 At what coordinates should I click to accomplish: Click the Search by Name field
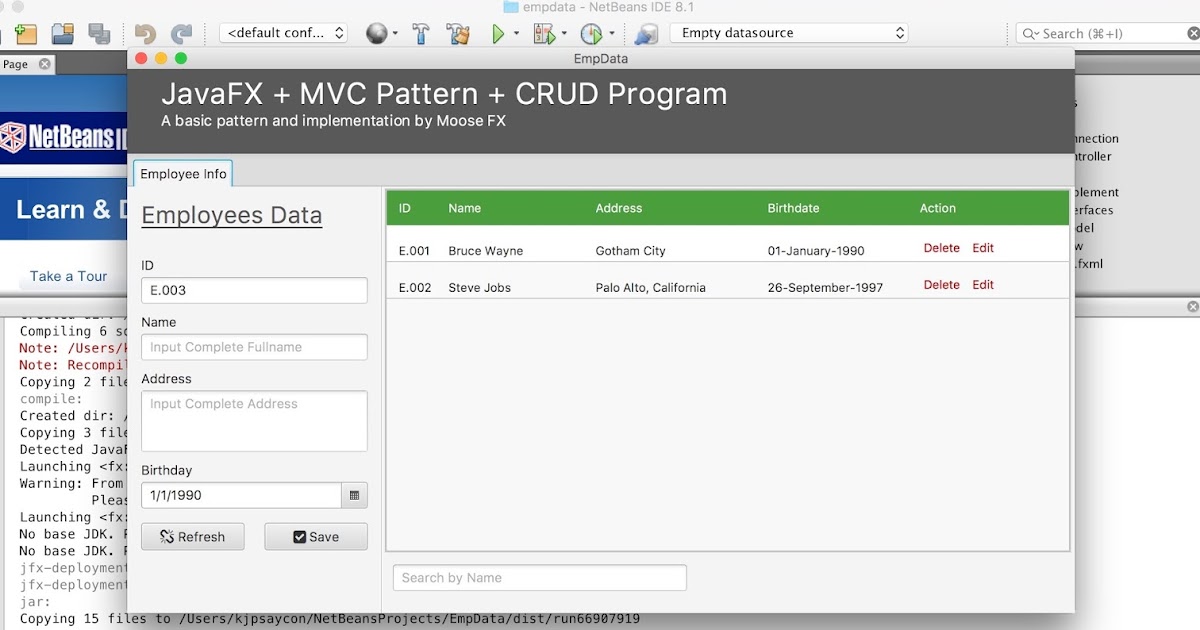[x=540, y=577]
